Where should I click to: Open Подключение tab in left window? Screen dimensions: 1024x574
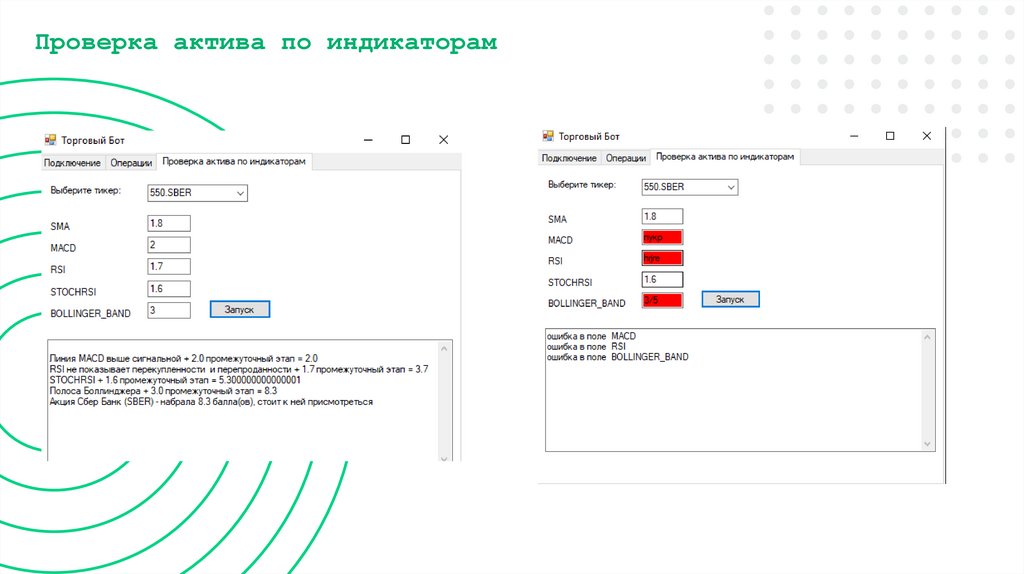click(x=72, y=163)
